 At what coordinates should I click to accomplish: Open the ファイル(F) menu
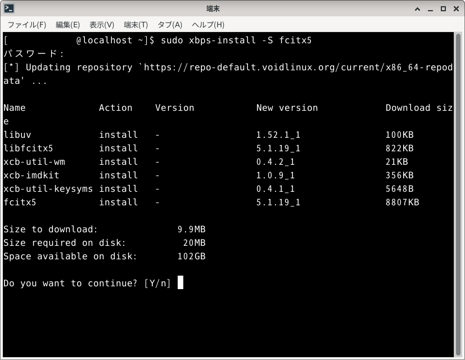point(27,25)
